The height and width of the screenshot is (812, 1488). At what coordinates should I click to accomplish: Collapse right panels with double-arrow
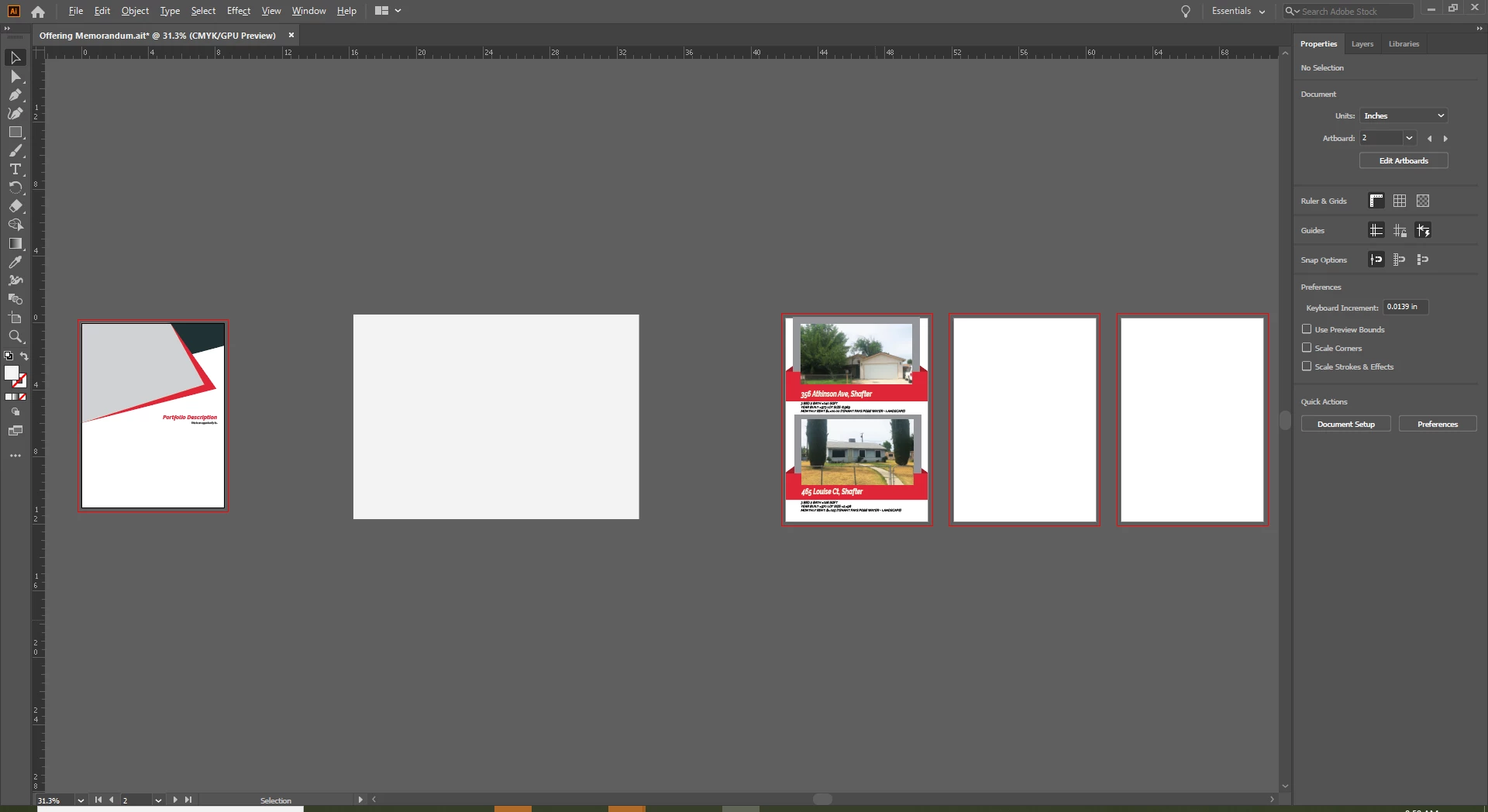click(1479, 29)
